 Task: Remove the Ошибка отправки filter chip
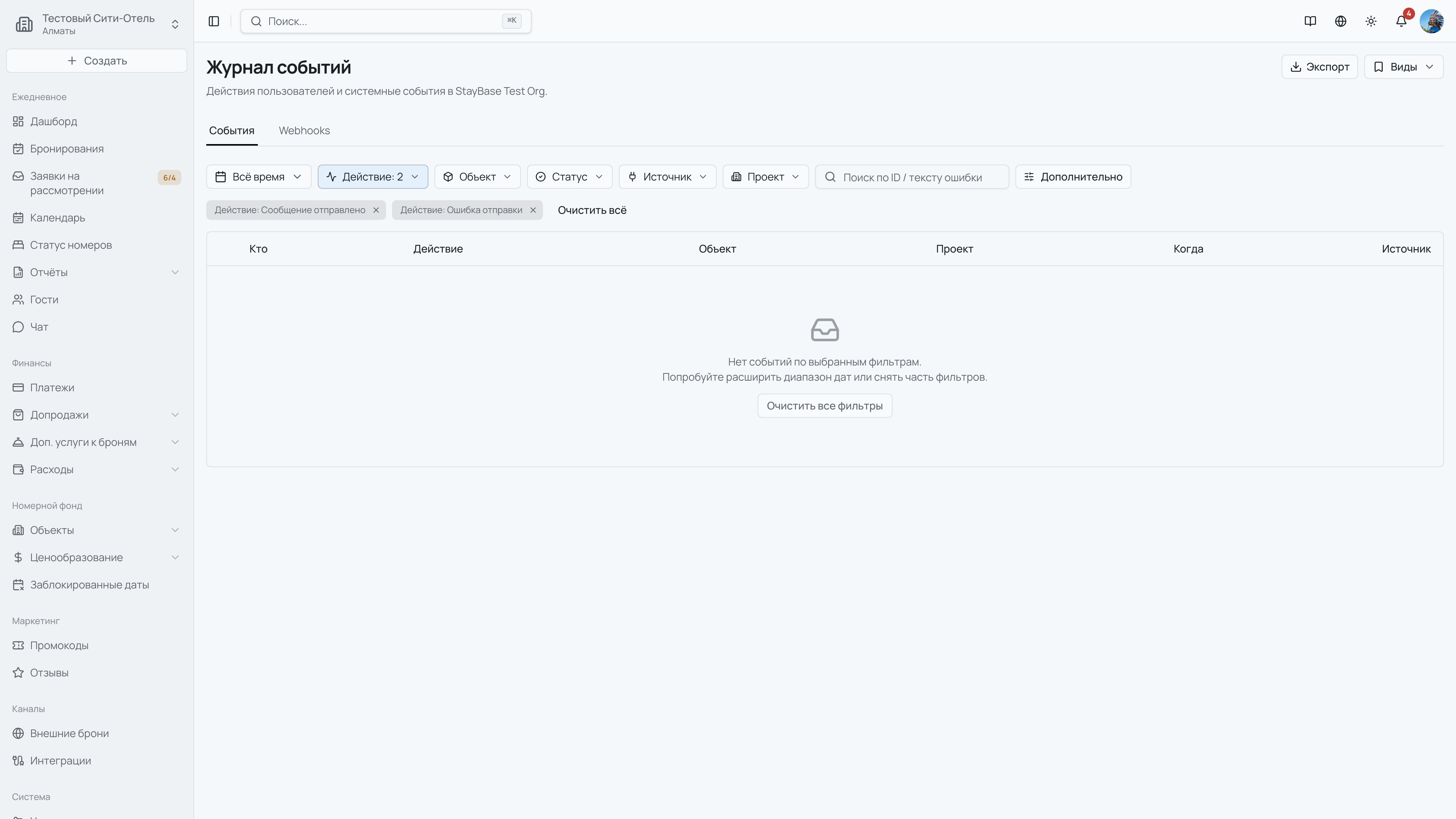pyautogui.click(x=533, y=210)
